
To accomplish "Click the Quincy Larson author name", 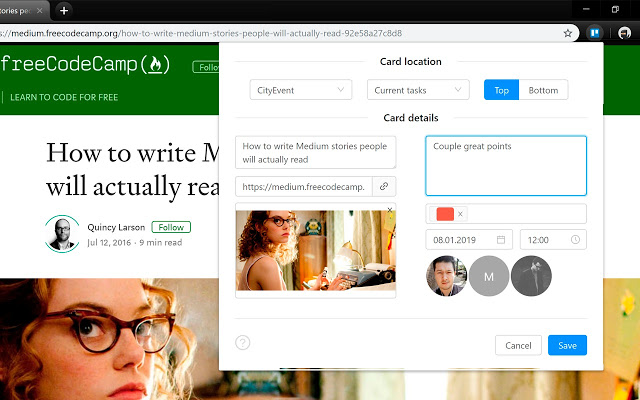I will (x=116, y=227).
